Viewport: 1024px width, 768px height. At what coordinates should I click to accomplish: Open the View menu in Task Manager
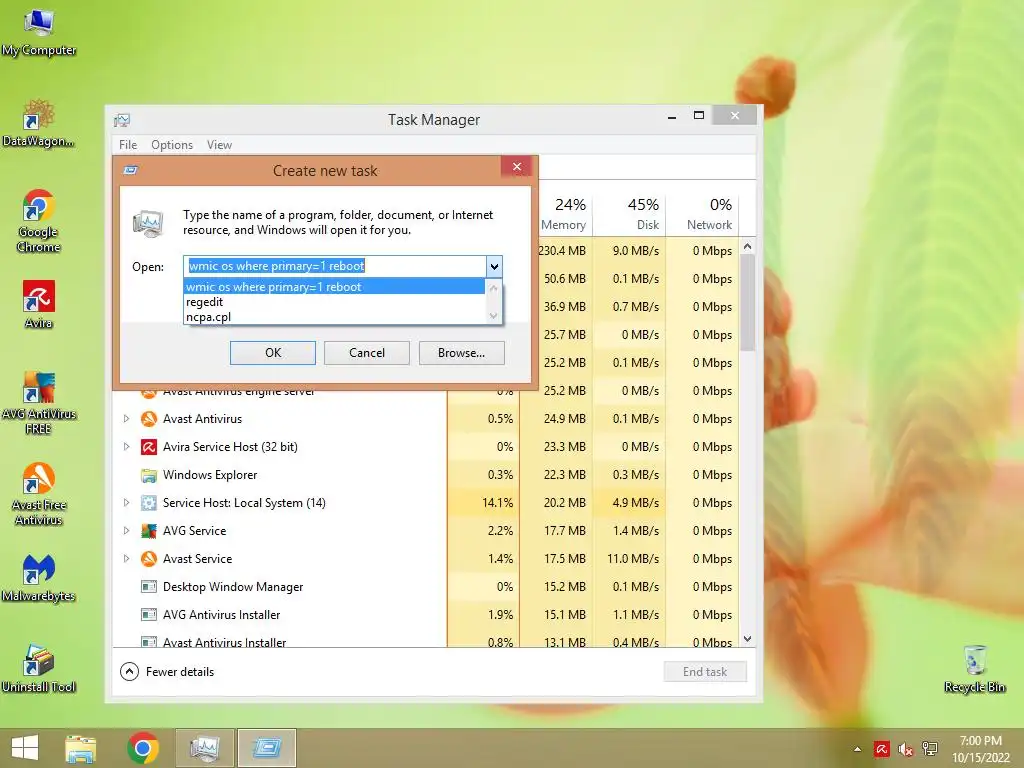(x=219, y=145)
